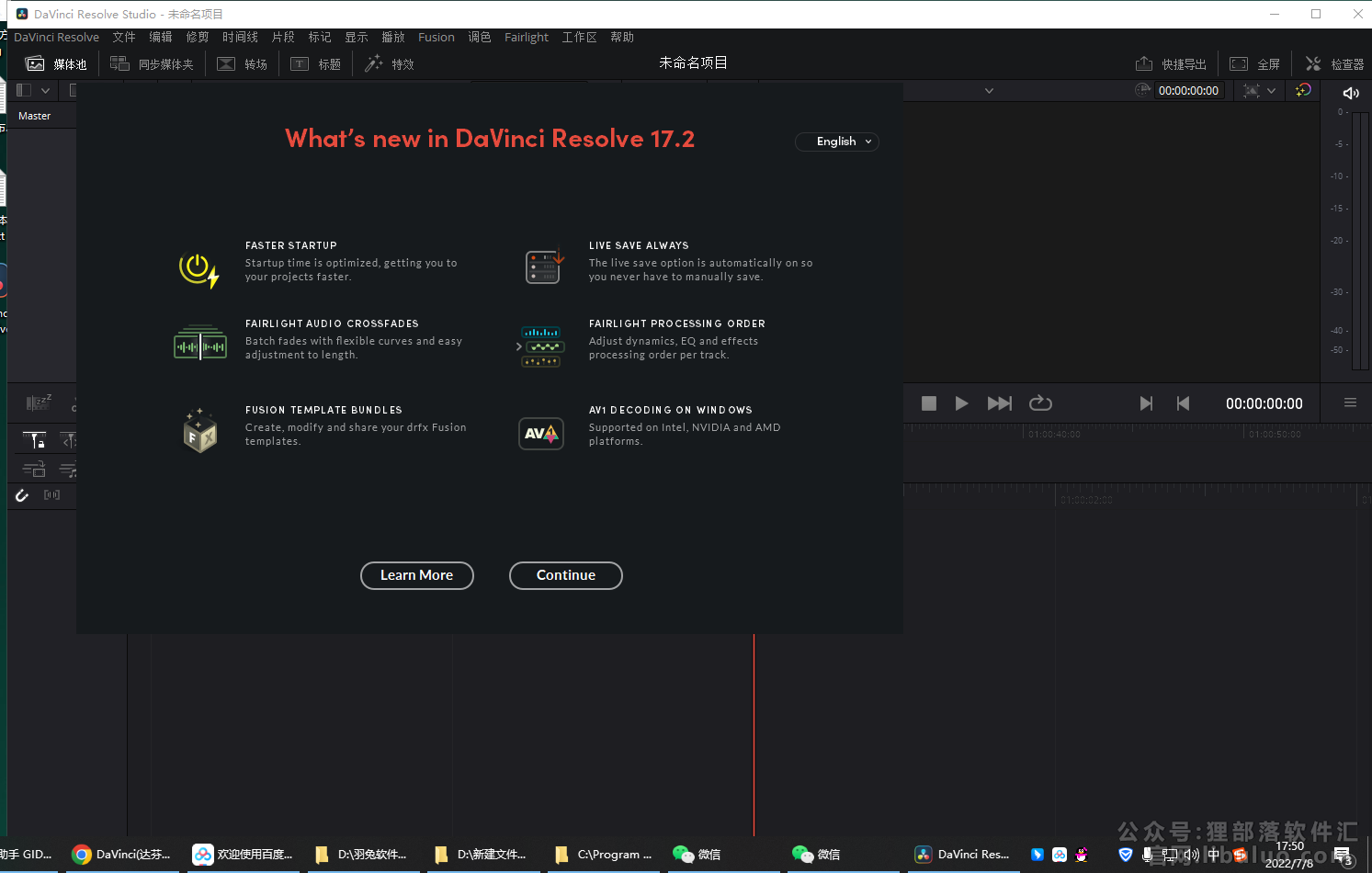1372x873 pixels.
Task: Open the 同步媒体夹 sync bin
Action: 152,63
